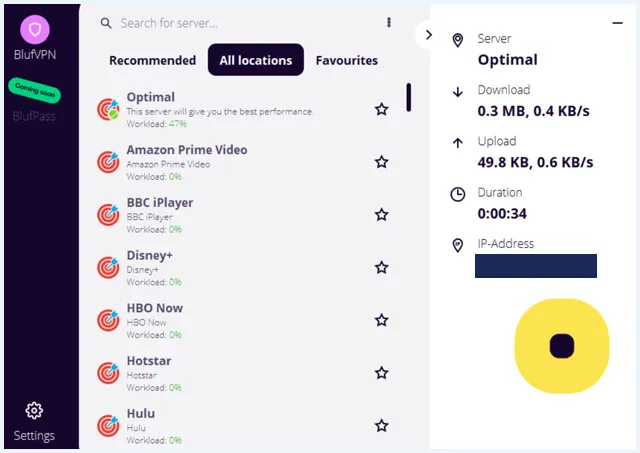Click the Hotstar target icon

(x=108, y=373)
